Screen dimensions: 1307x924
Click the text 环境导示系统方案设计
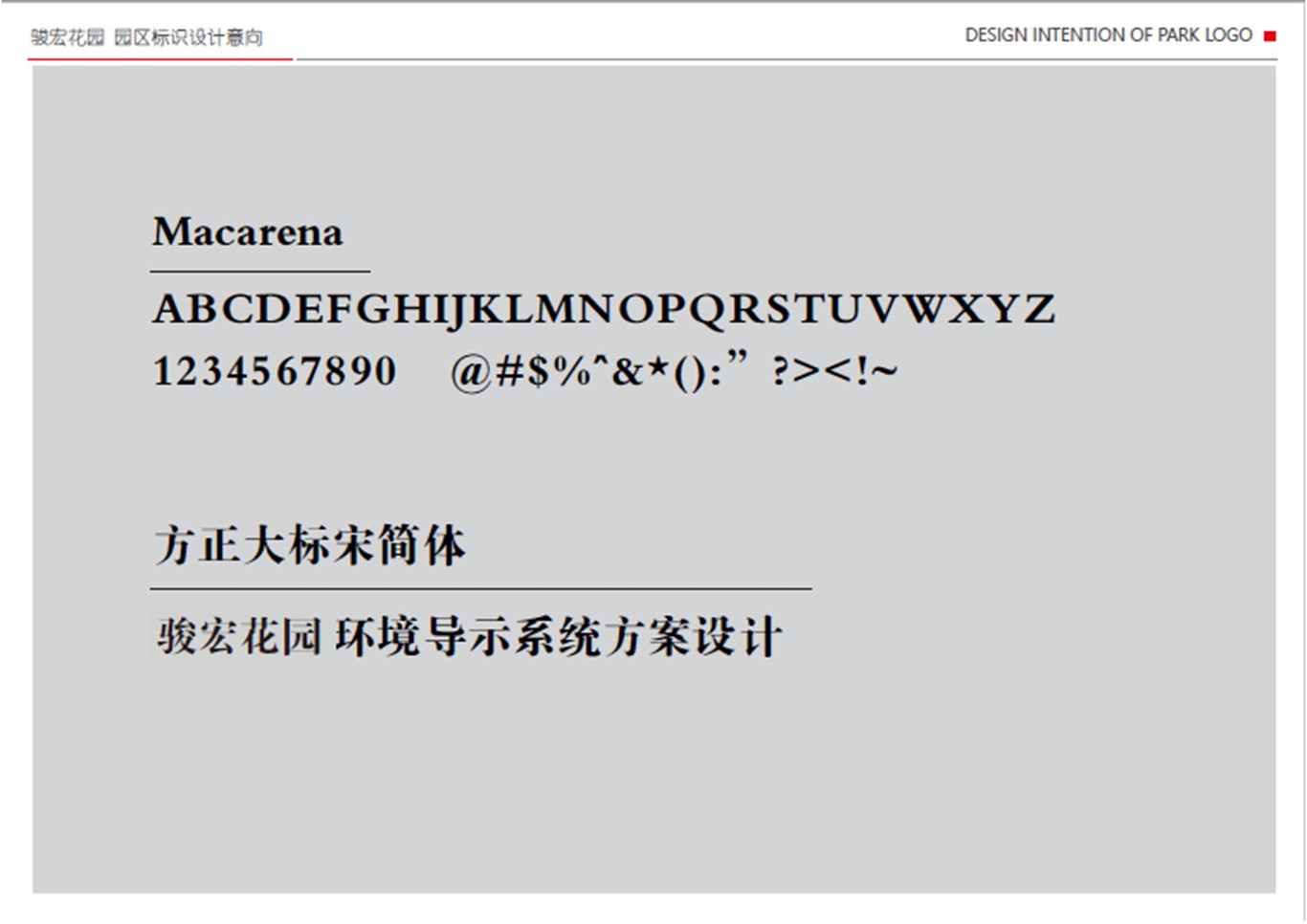point(559,637)
